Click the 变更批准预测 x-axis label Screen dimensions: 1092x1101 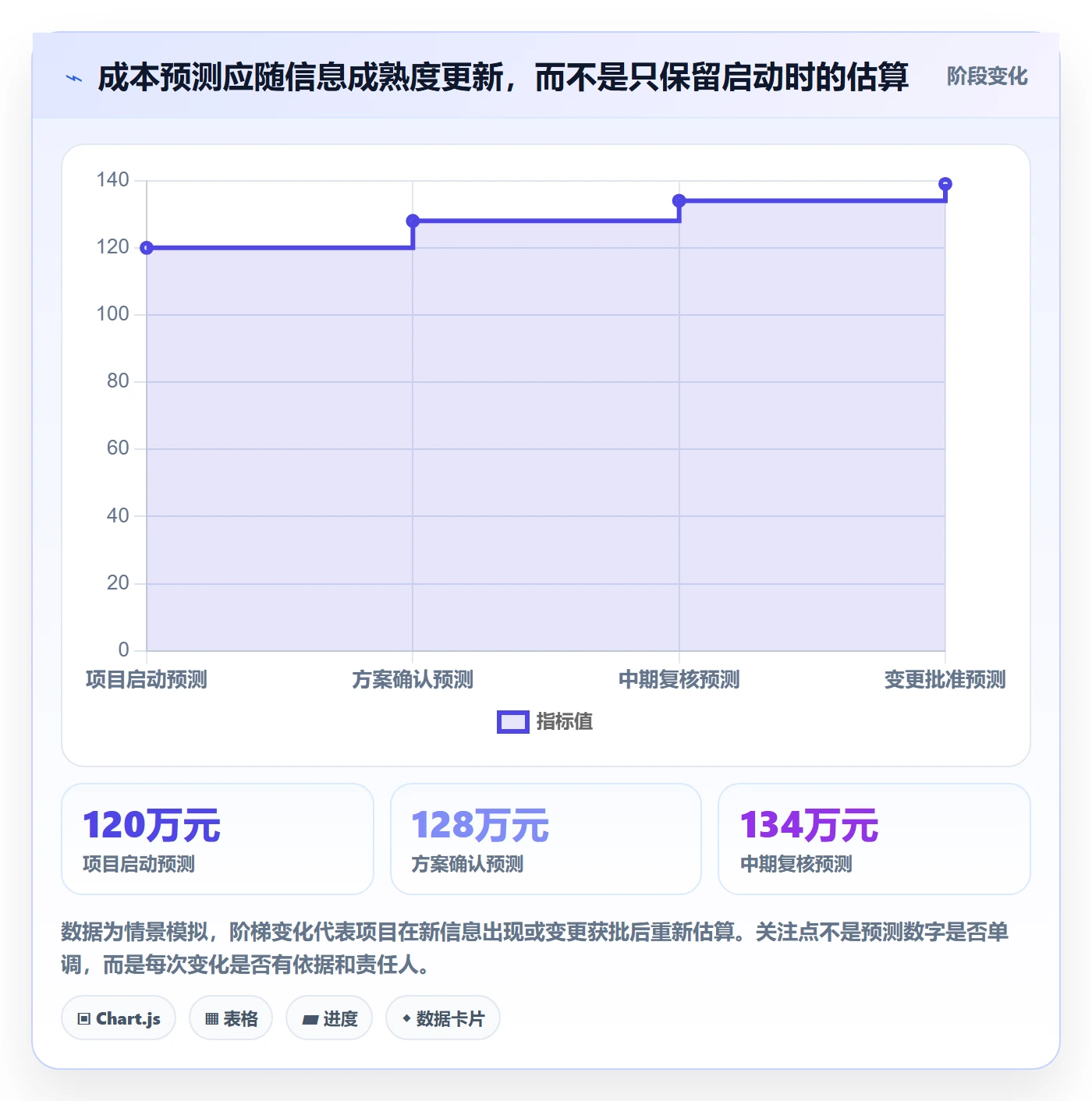(x=945, y=680)
